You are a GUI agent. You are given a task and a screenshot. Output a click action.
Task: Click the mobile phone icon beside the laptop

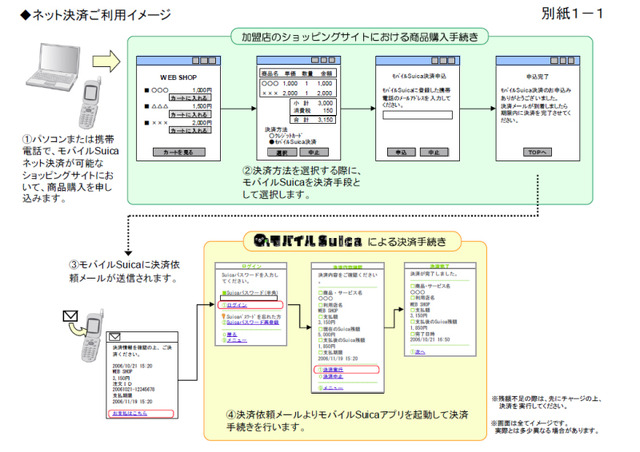pyautogui.click(x=89, y=103)
